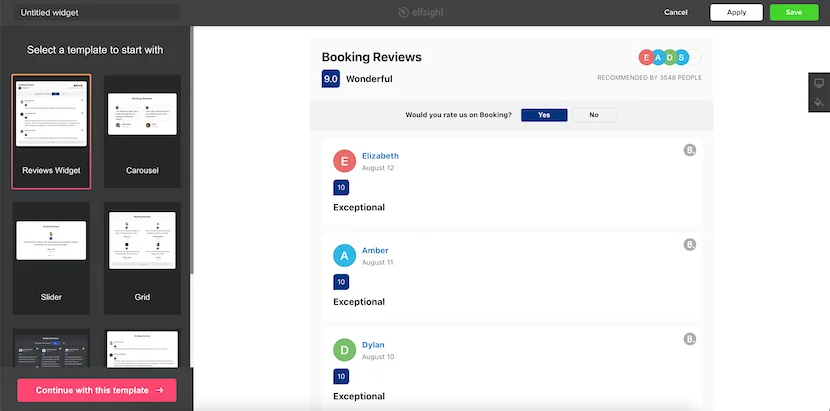
Task: Click Elizabeth's red E avatar in review
Action: pos(345,161)
